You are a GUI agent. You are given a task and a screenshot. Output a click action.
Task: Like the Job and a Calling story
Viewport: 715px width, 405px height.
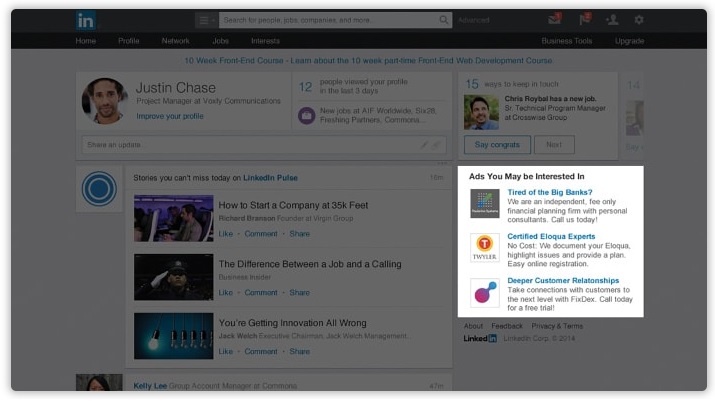click(x=225, y=292)
